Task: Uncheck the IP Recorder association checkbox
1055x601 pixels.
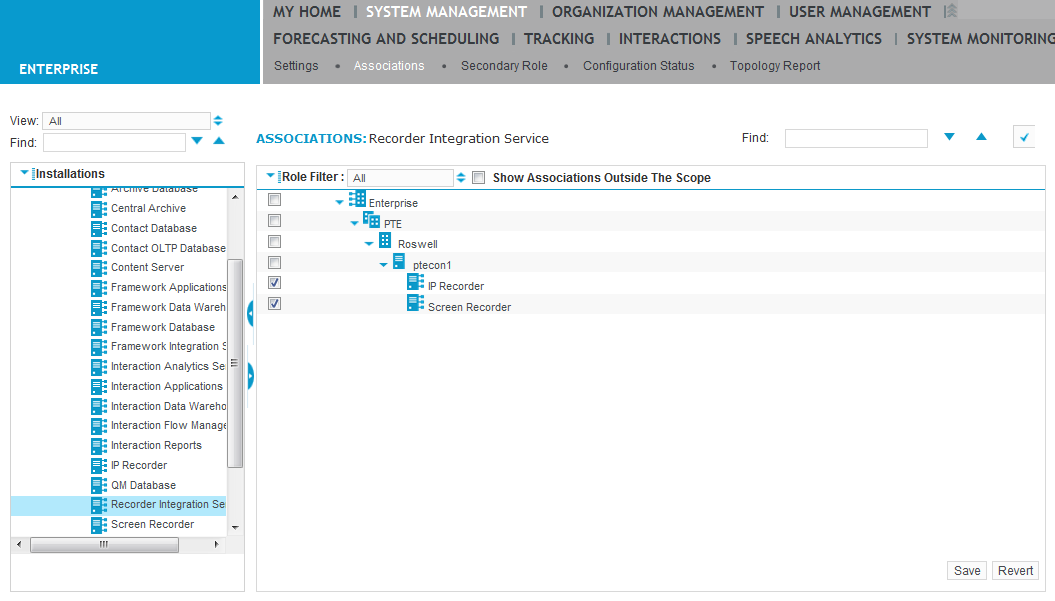Action: tap(274, 282)
